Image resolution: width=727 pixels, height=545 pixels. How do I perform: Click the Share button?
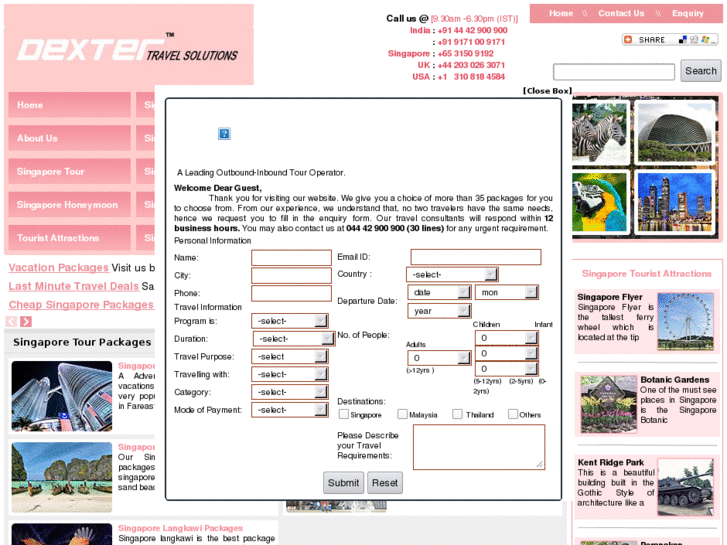pos(670,40)
